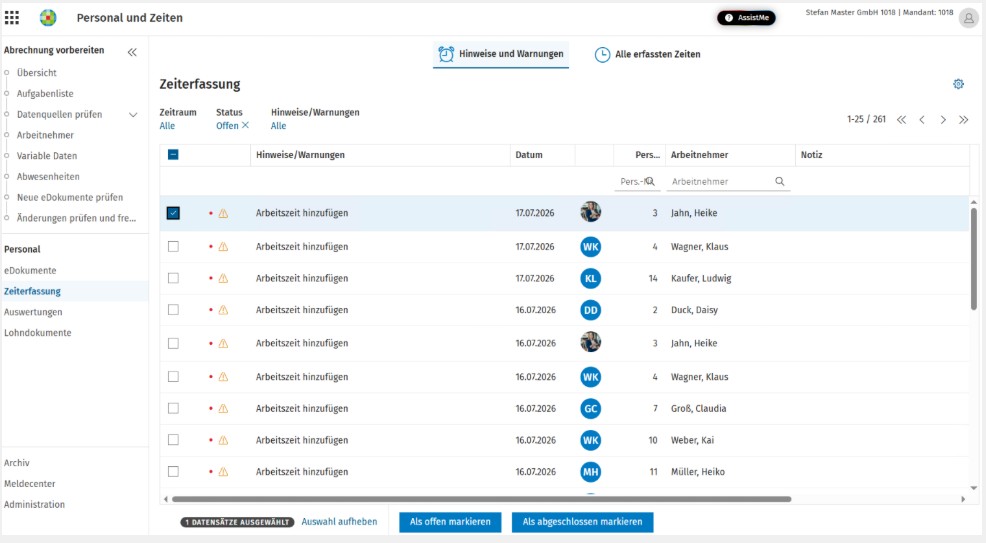Jump to the last page of results
This screenshot has width=986, height=543.
pos(963,119)
